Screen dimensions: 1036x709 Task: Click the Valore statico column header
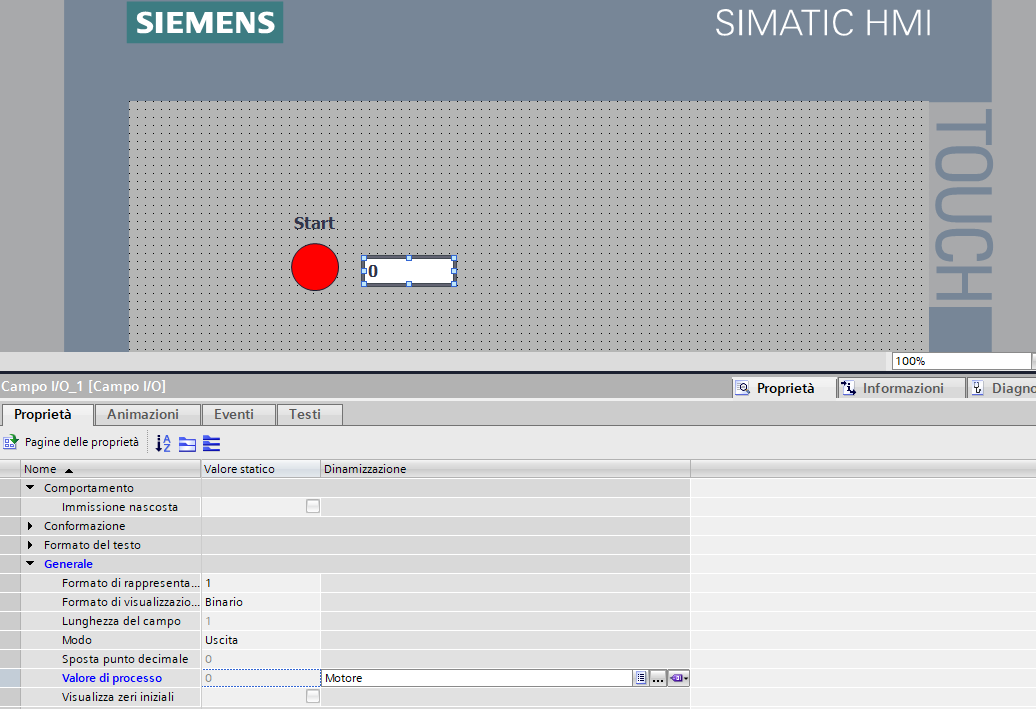pyautogui.click(x=260, y=469)
